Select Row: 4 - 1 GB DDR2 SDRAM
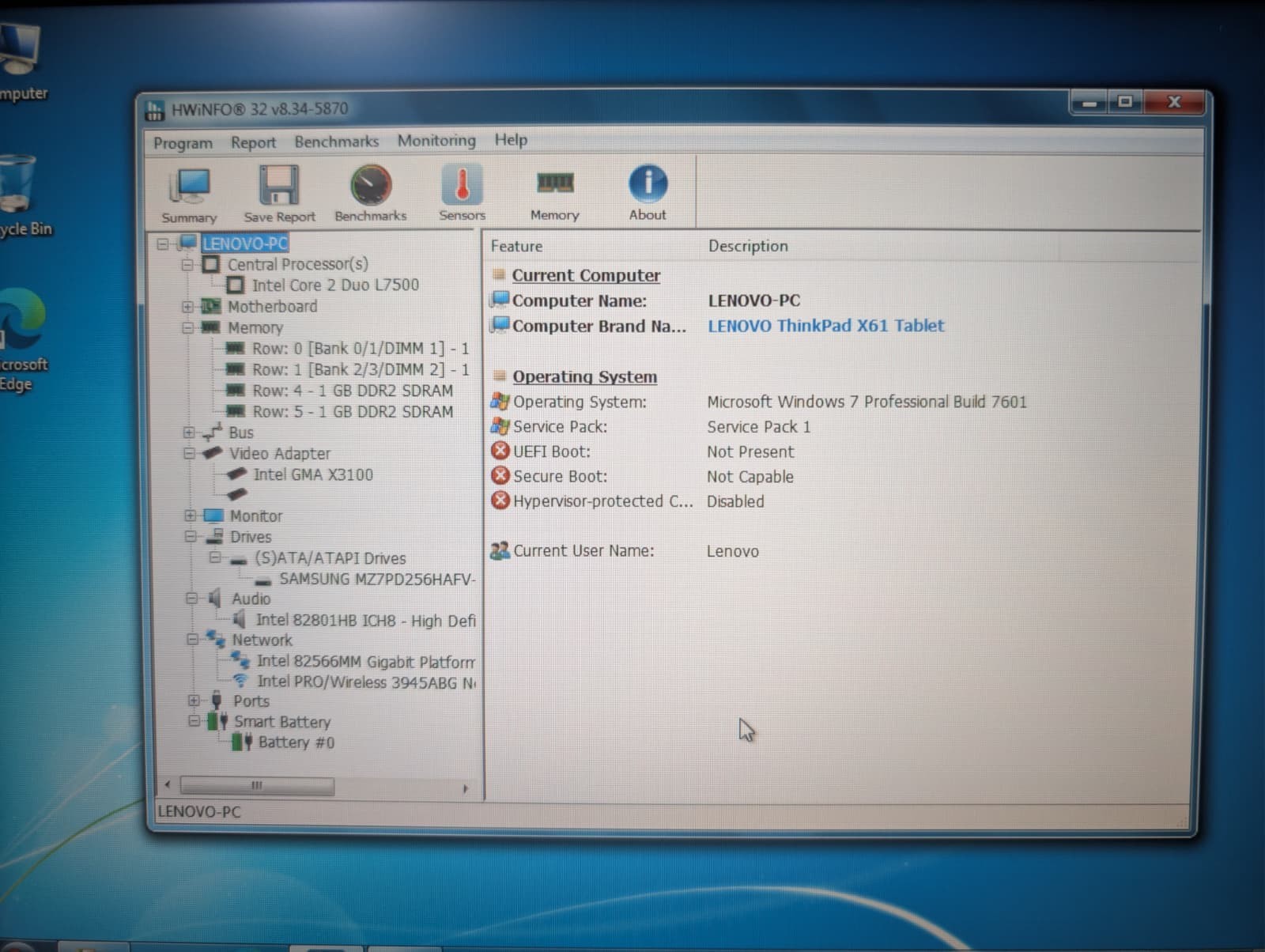 (353, 391)
